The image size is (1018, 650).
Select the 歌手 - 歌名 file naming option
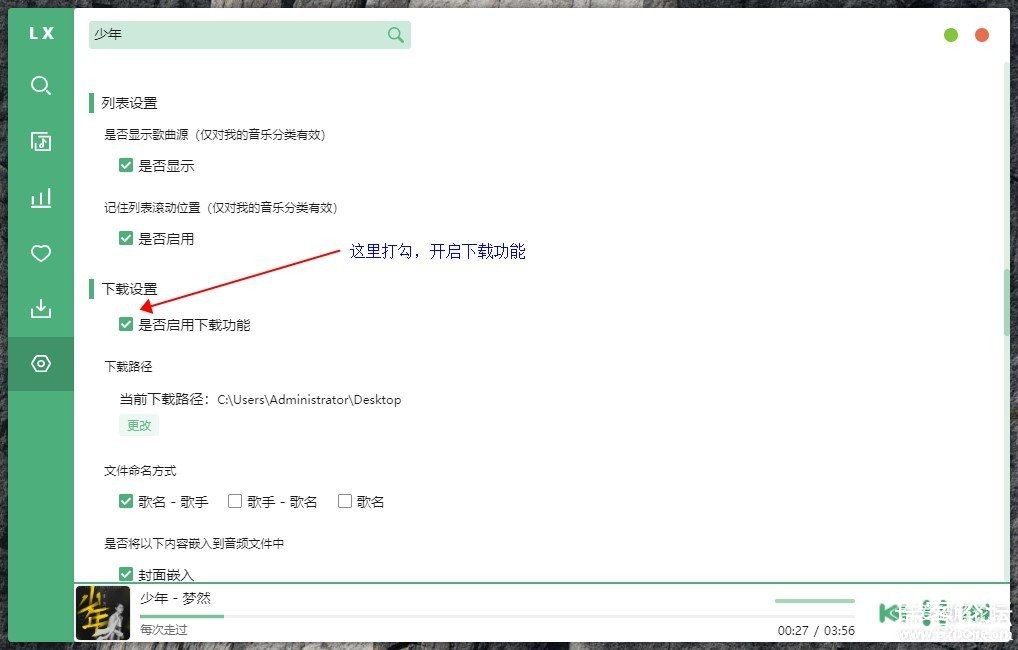[x=235, y=502]
